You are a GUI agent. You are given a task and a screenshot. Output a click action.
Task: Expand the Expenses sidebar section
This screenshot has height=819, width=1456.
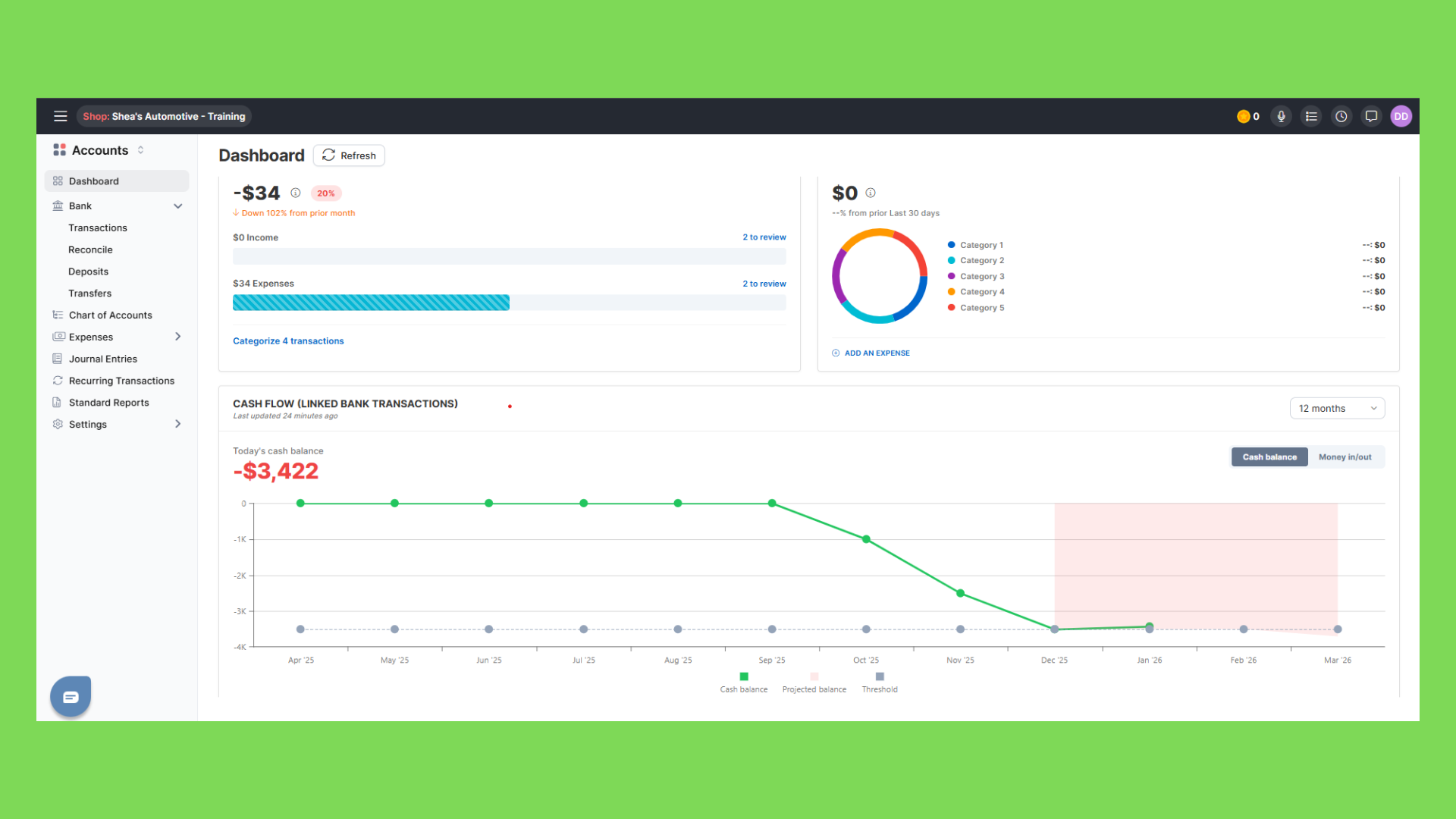click(177, 337)
